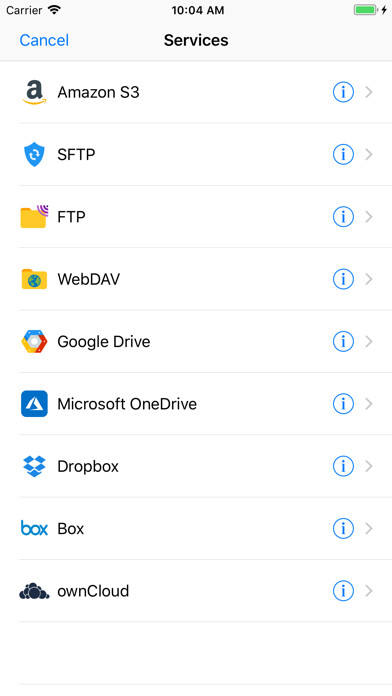The image size is (392, 696).
Task: Tap the FTP folder icon
Action: (34, 217)
